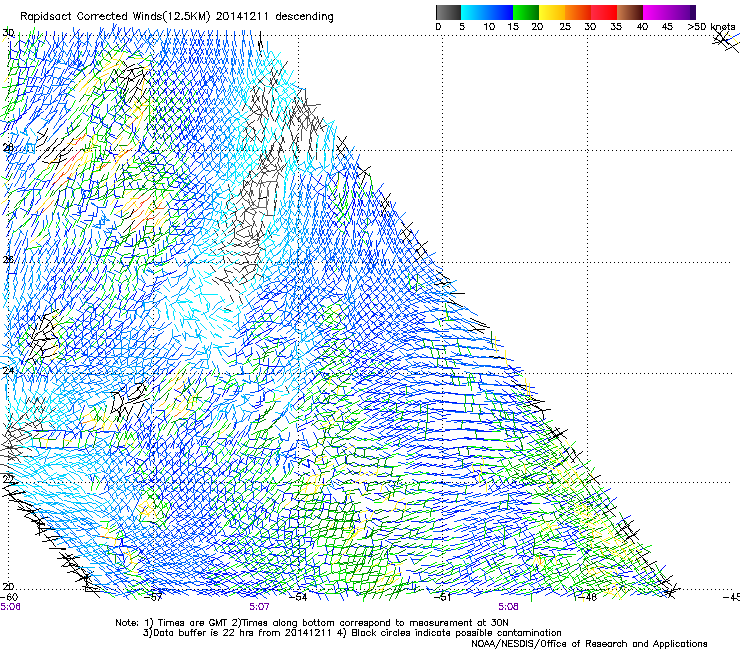Click the "Times are GMT" note text
Screen dimensions: 740x650
193,623
